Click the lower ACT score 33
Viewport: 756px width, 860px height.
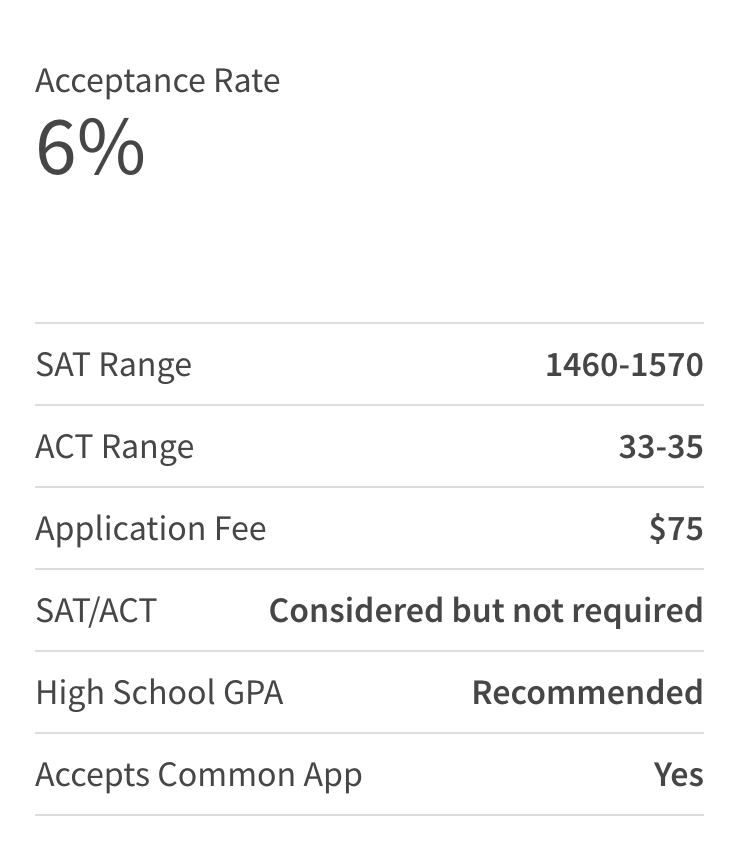coord(636,447)
